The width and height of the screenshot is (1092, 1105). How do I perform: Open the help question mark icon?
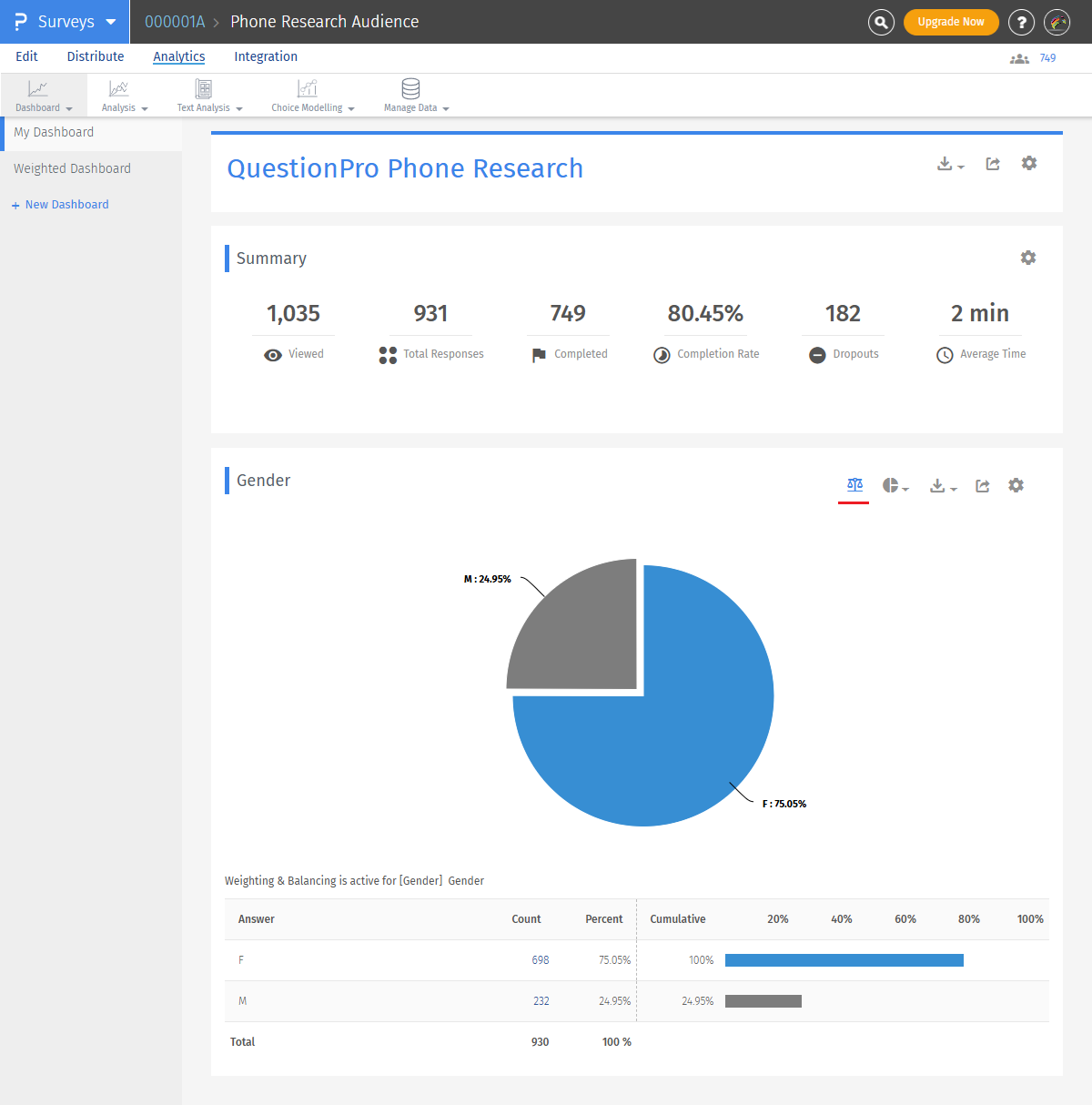[x=1022, y=22]
